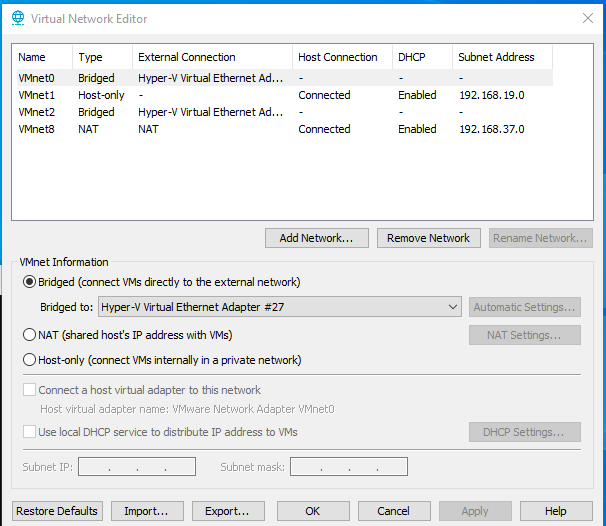
Task: Click the Cancel button
Action: [394, 511]
